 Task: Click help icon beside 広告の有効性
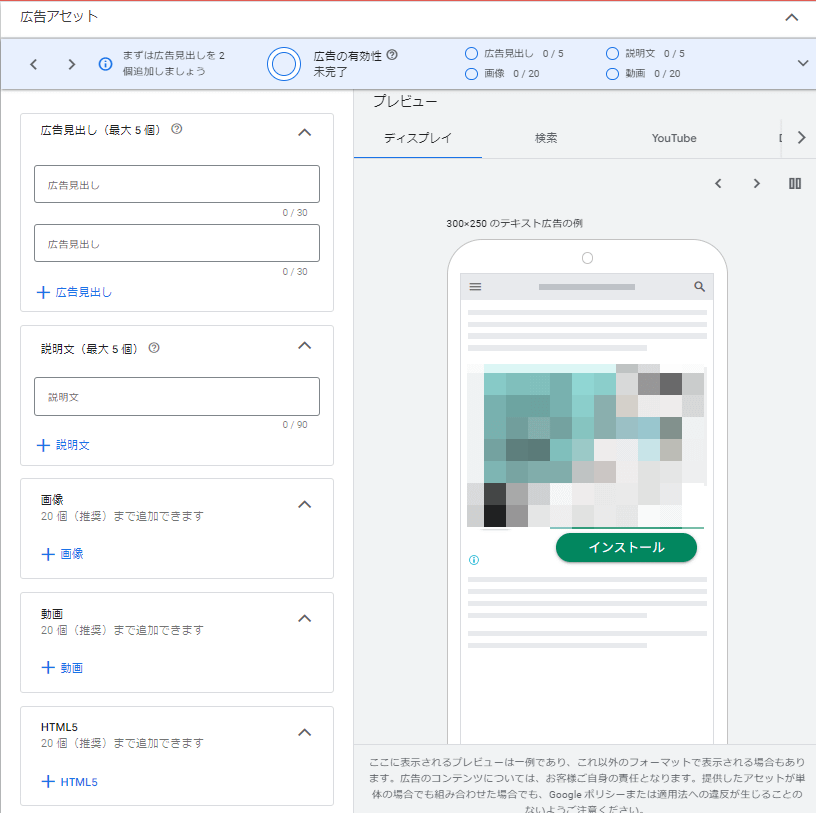392,55
